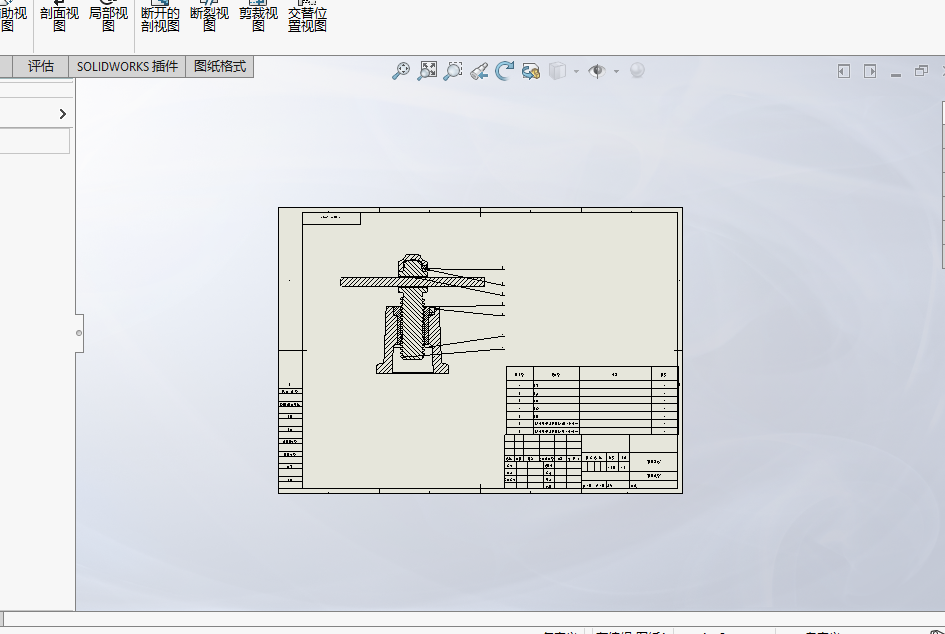Viewport: 945px width, 634px height.
Task: Open the display style dropdown arrow
Action: 576,71
